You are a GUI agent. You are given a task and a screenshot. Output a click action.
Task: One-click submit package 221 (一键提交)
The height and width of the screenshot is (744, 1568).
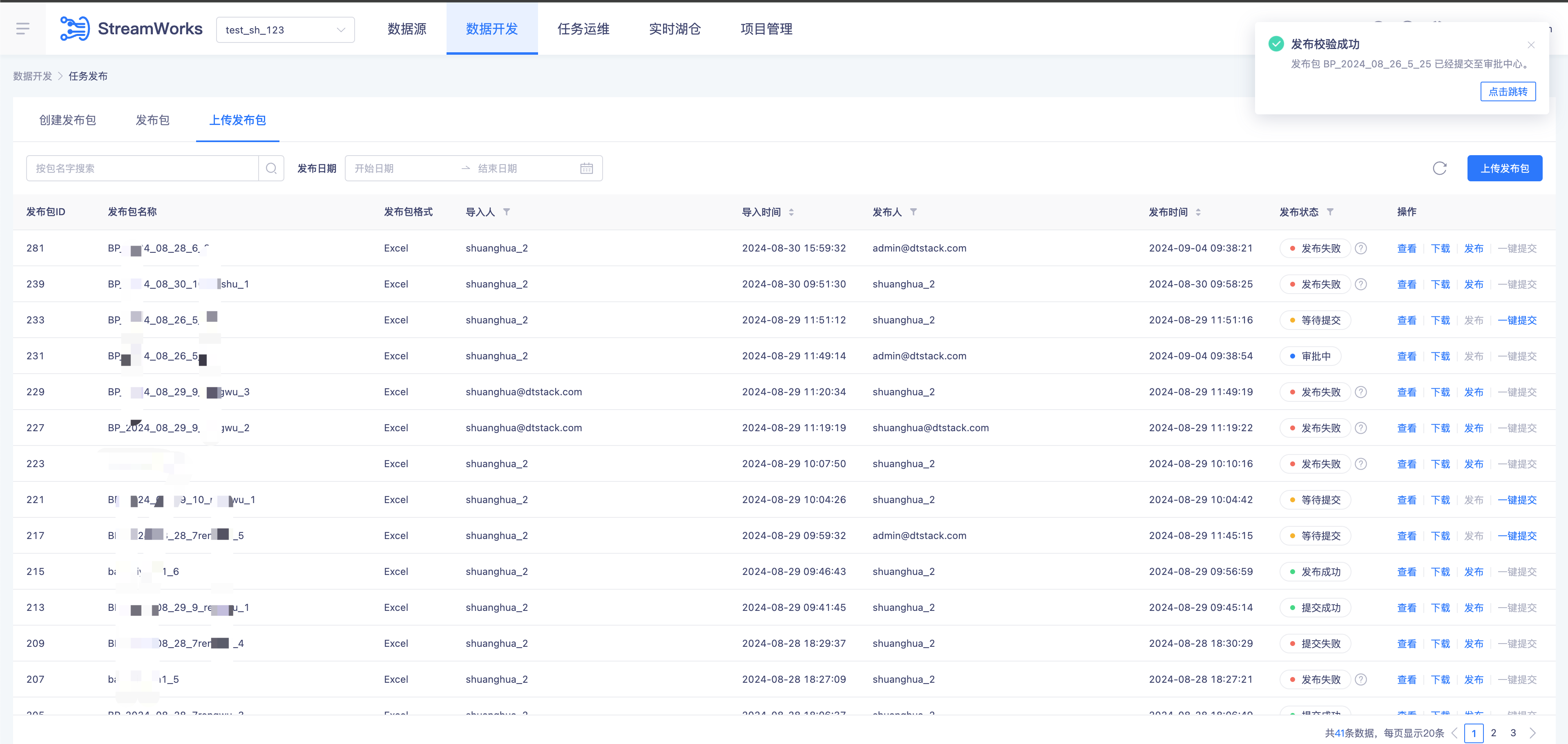point(1517,499)
